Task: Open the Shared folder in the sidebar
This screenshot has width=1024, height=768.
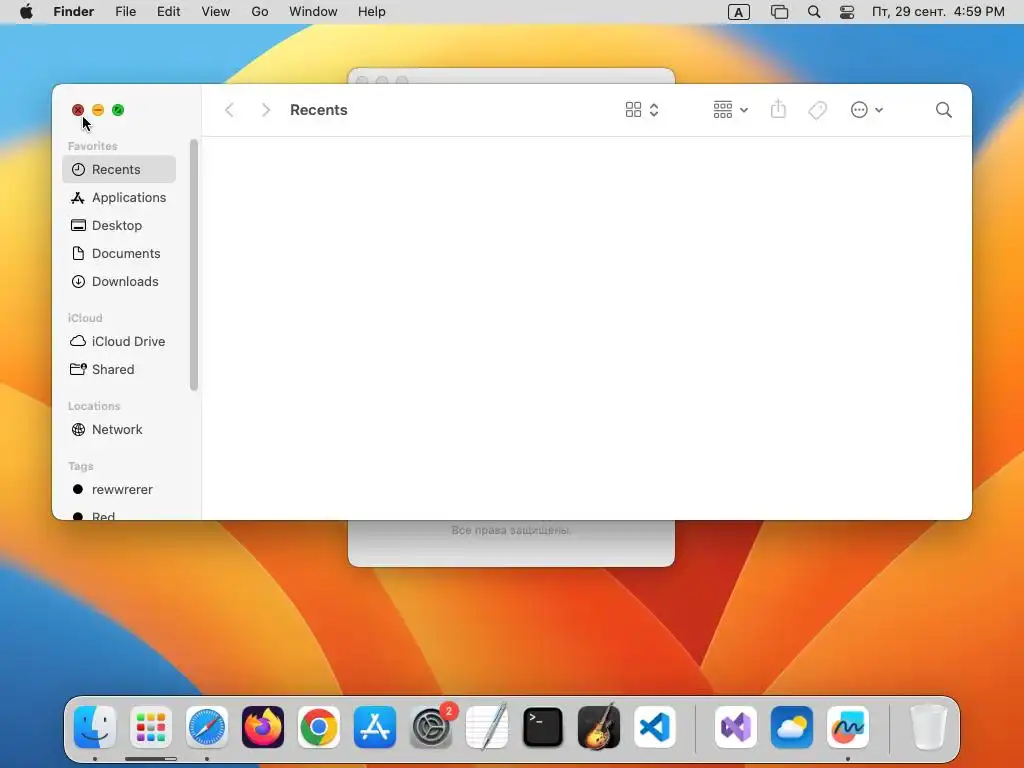Action: click(119, 370)
